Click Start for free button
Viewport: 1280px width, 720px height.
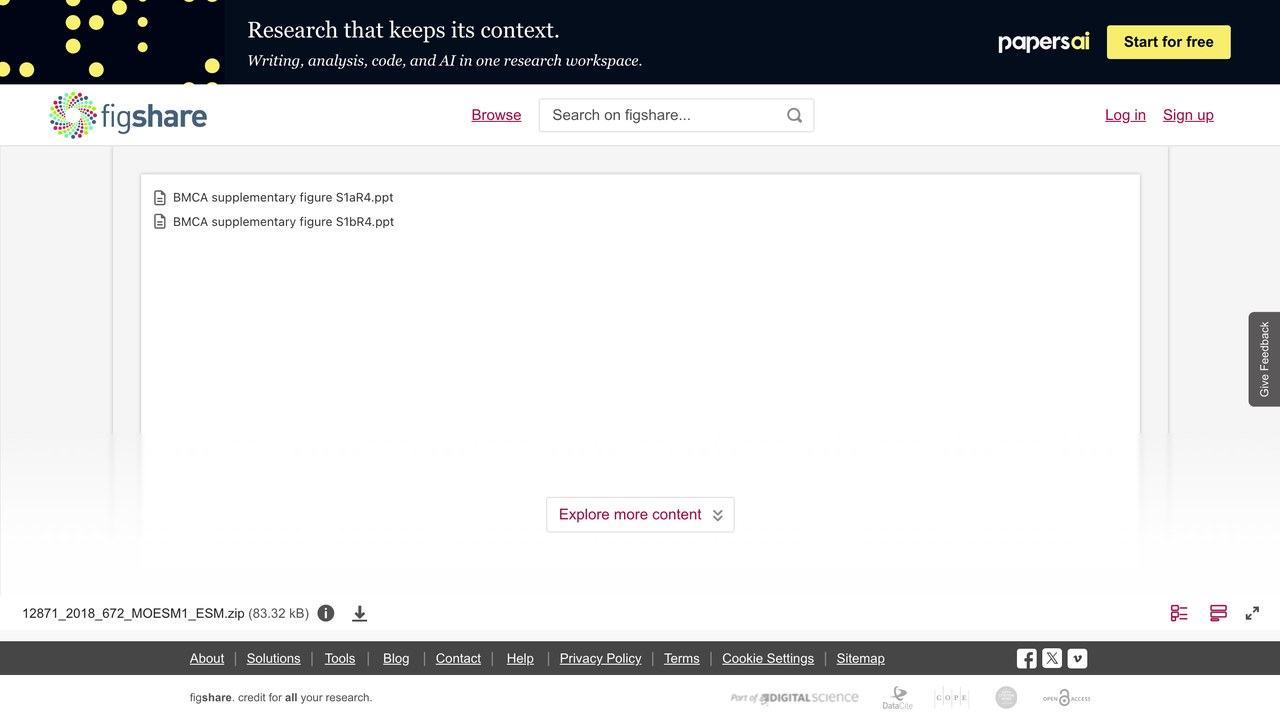pyautogui.click(x=1169, y=42)
